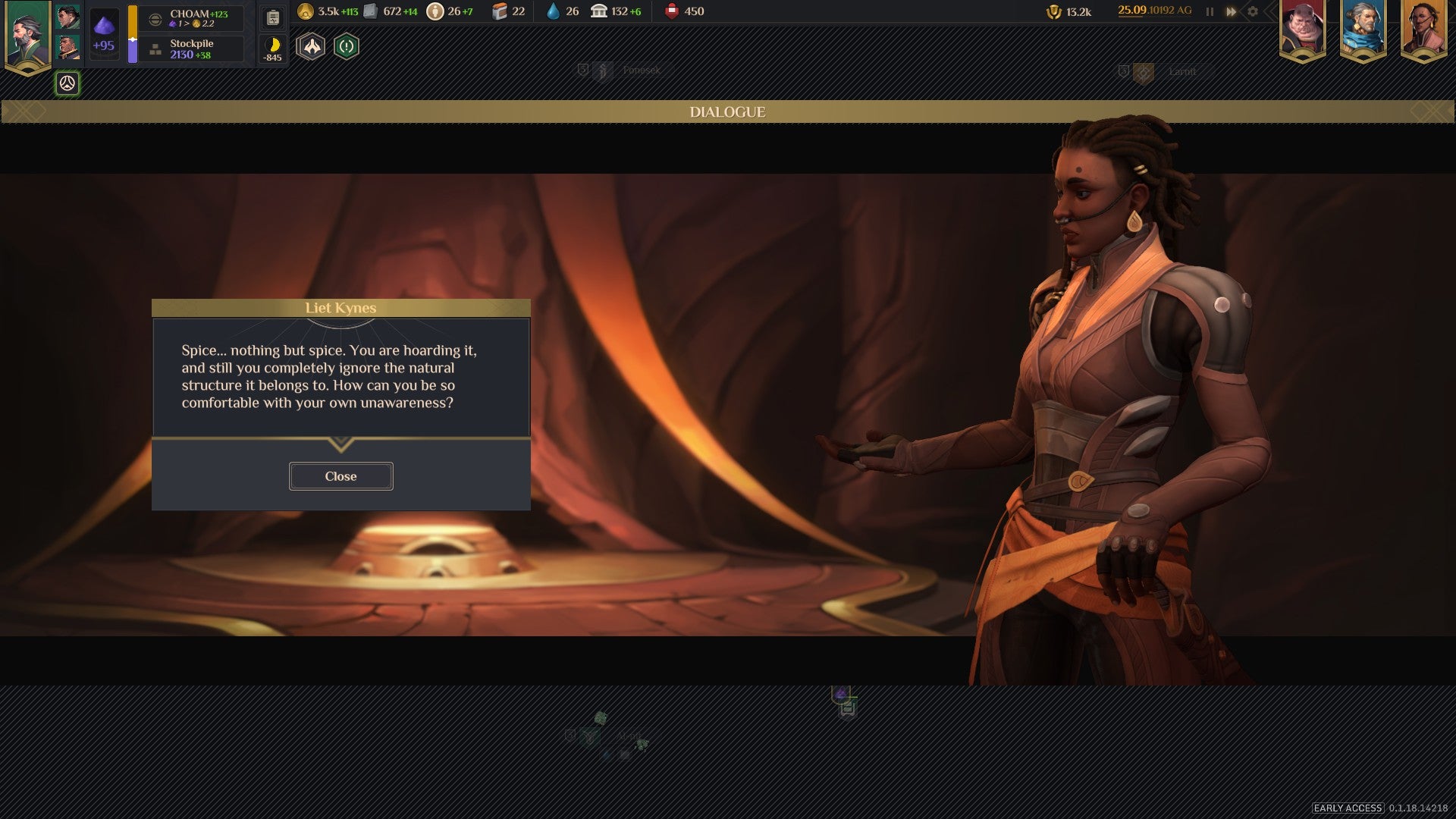Viewport: 1456px width, 819px height.
Task: Toggle the green circular emblem button
Action: pos(67,83)
